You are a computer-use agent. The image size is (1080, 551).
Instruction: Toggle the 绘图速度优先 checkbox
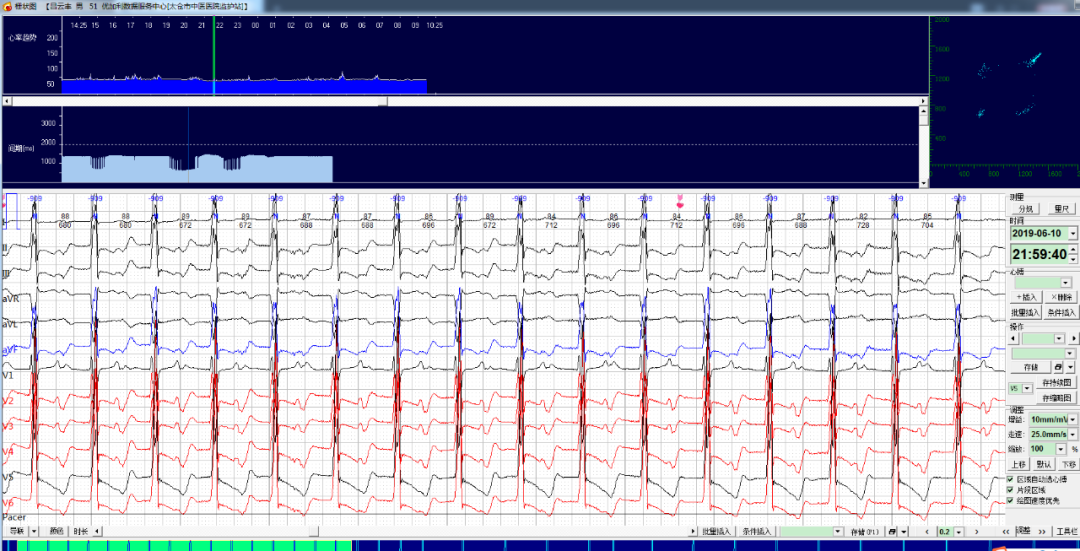pyautogui.click(x=1011, y=500)
